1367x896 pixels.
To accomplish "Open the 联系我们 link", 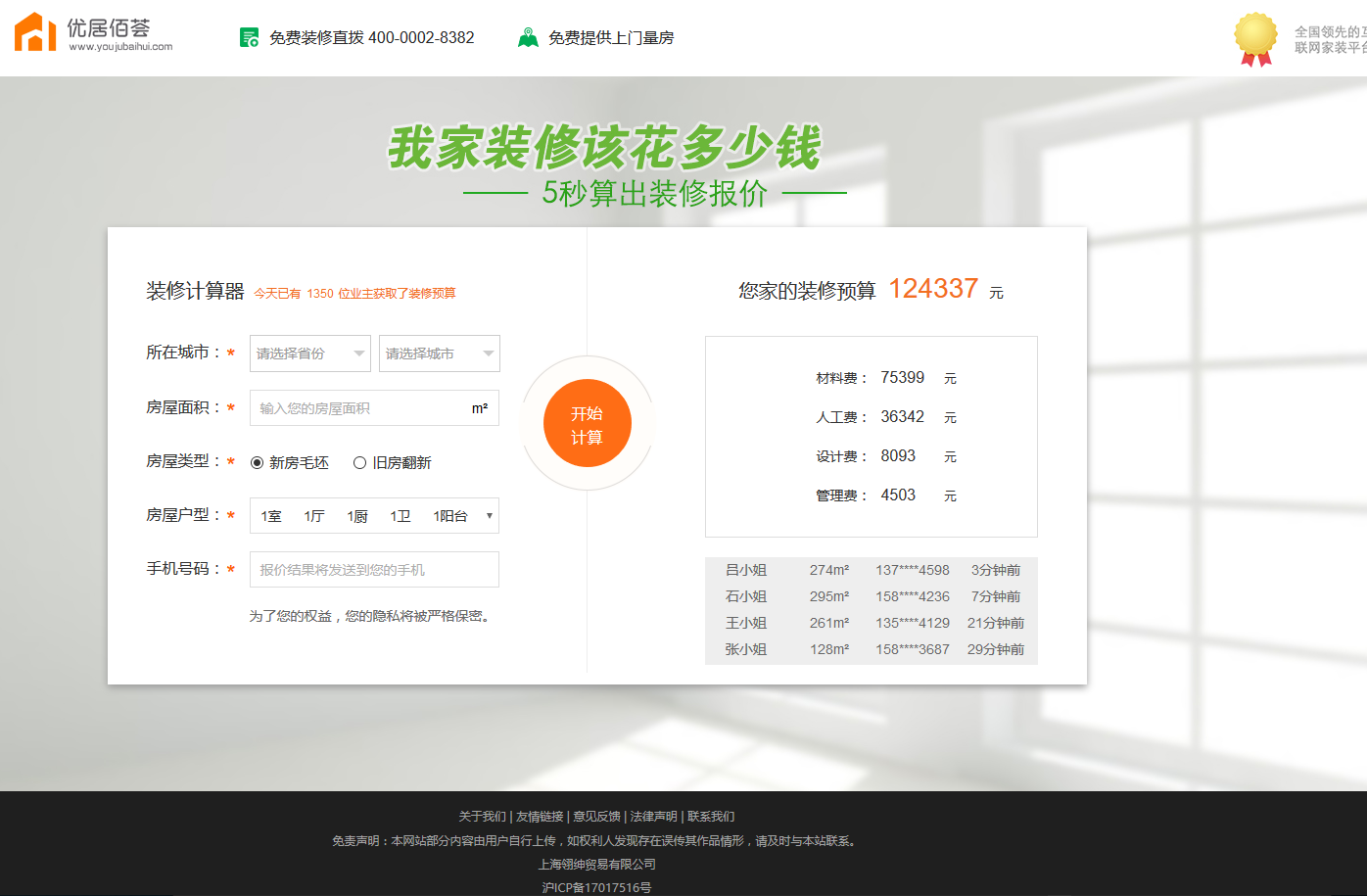I will click(x=713, y=816).
